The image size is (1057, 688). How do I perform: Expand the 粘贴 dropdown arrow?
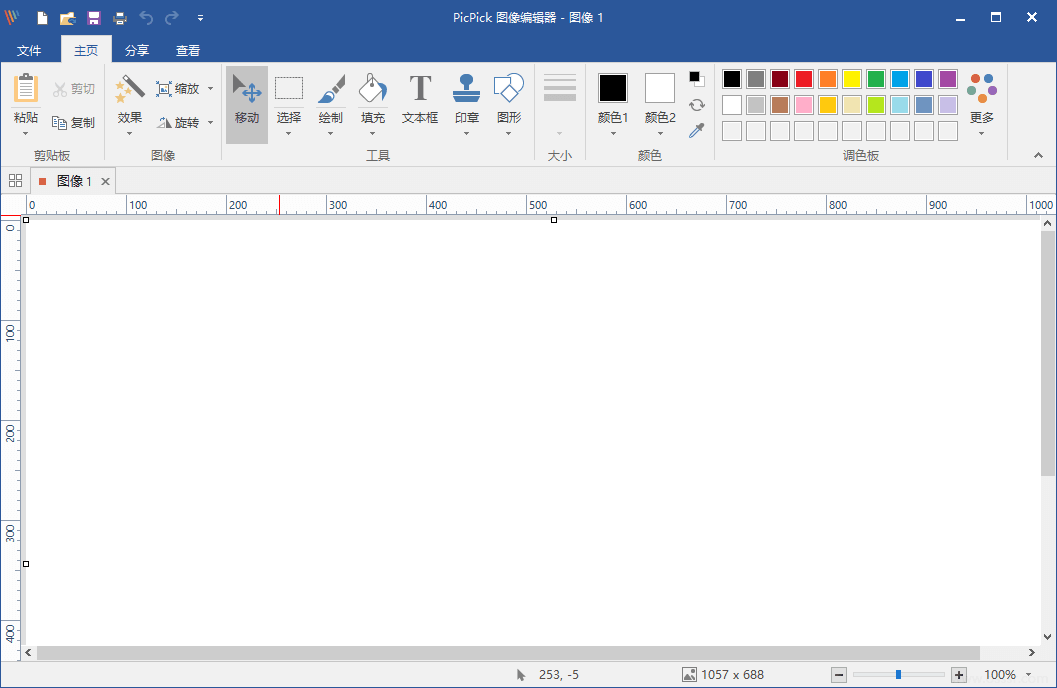26,133
